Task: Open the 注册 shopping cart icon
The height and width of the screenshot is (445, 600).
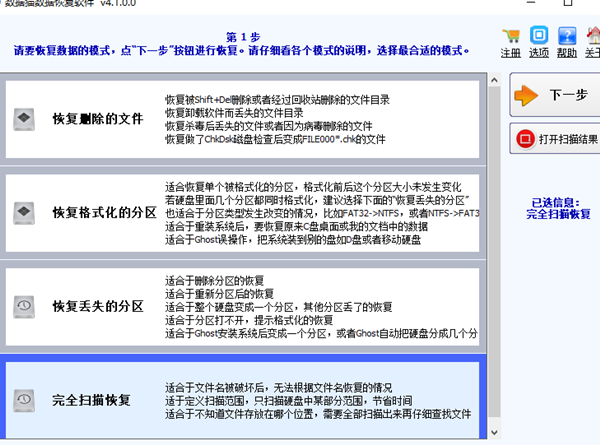Action: point(511,36)
